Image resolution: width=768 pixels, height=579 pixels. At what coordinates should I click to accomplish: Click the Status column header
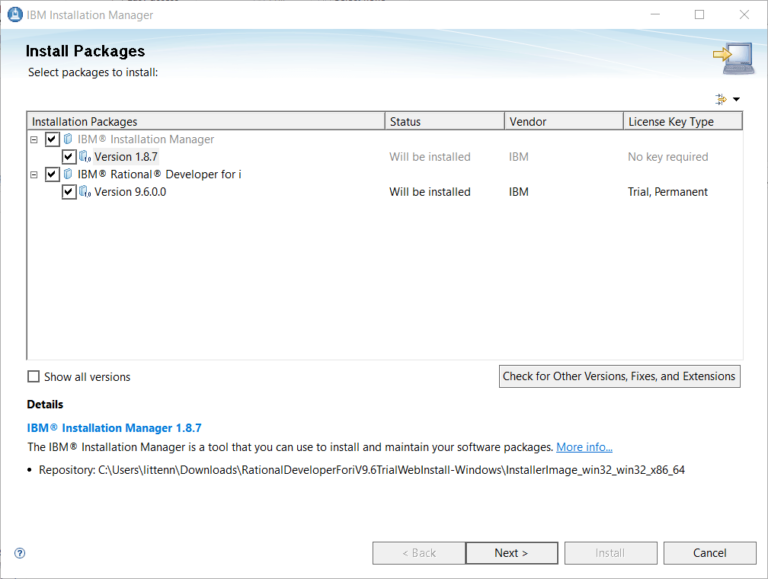click(x=445, y=121)
